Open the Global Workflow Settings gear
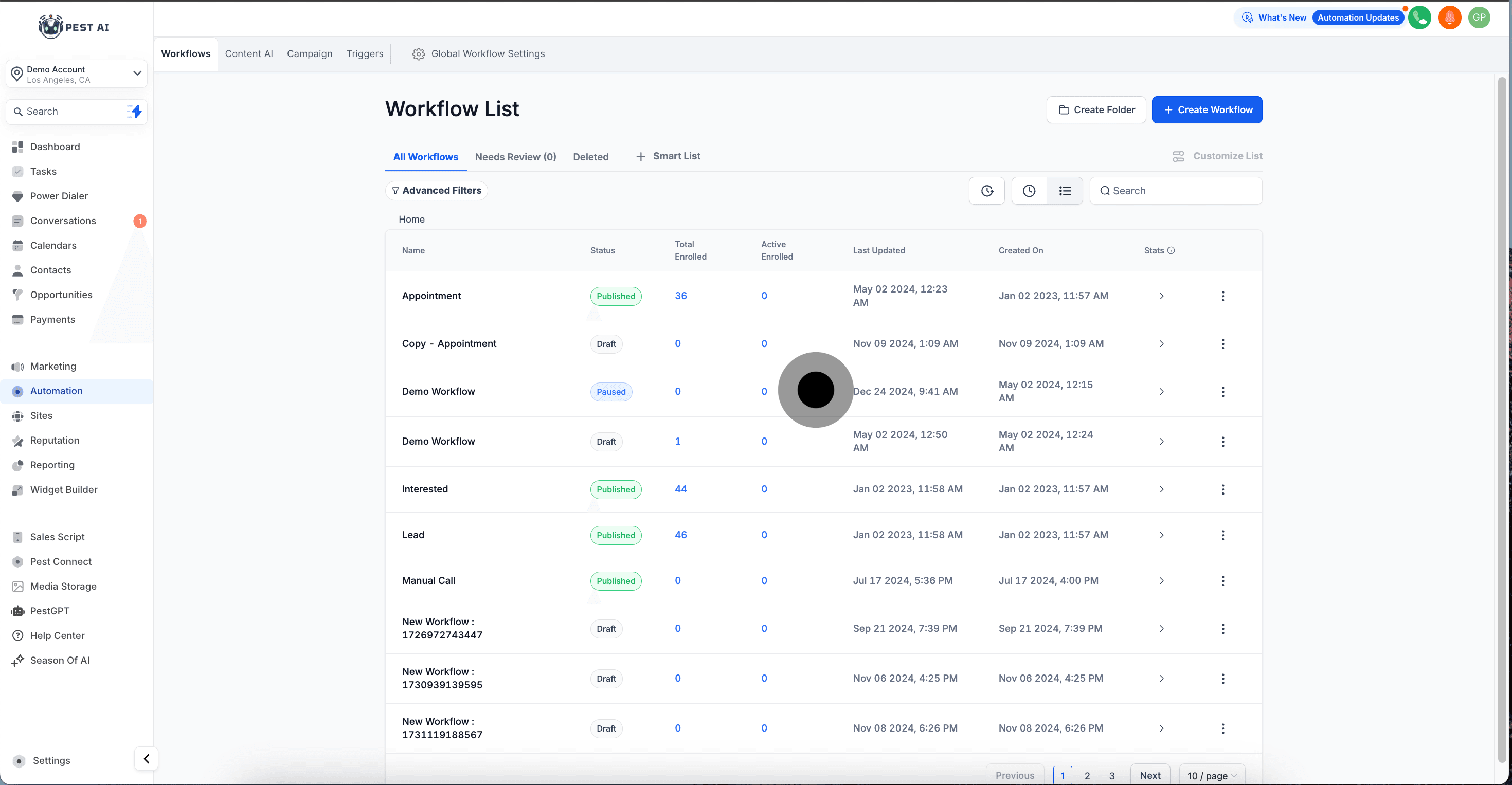 point(419,54)
